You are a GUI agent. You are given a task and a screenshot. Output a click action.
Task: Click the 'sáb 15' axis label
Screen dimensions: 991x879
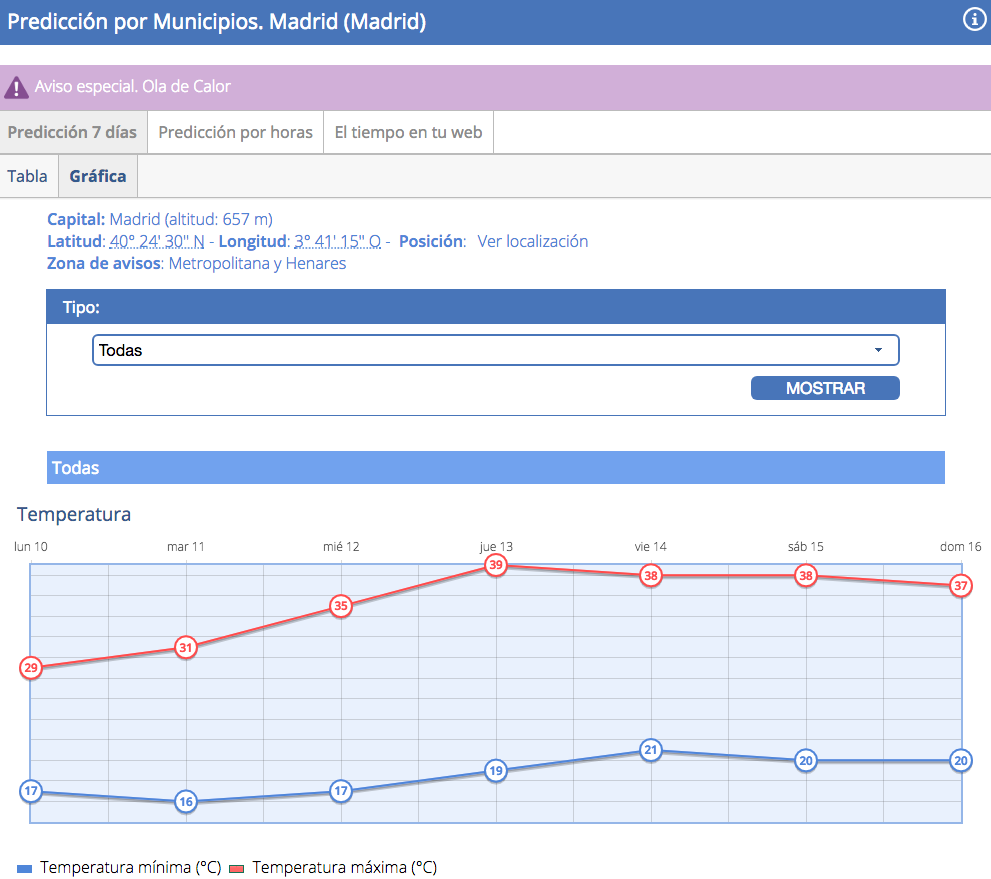806,547
